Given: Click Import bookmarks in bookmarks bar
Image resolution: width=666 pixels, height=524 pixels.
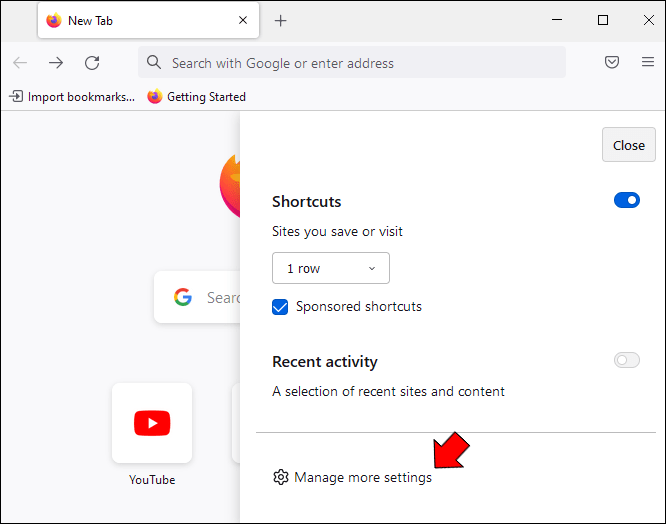Looking at the screenshot, I should 72,97.
